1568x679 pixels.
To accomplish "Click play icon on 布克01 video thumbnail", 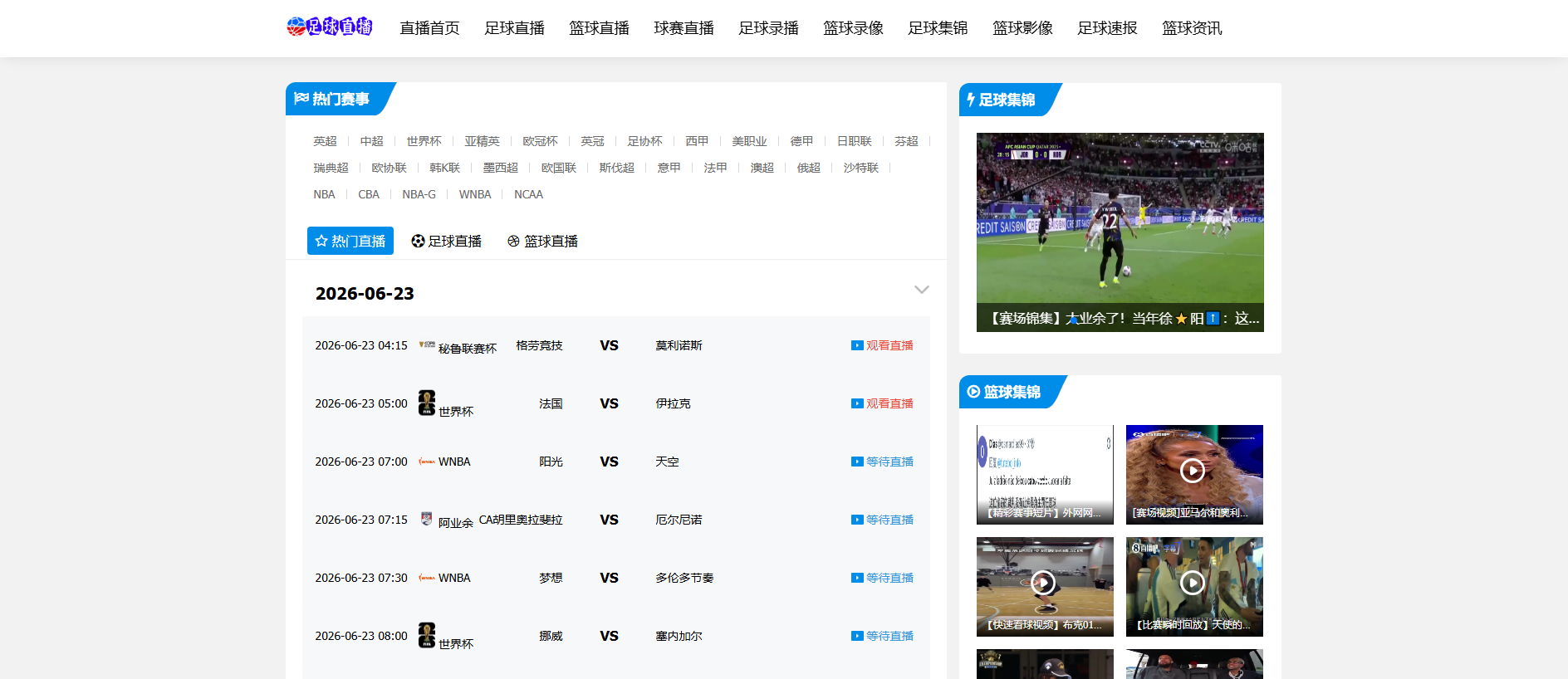I will point(1043,583).
